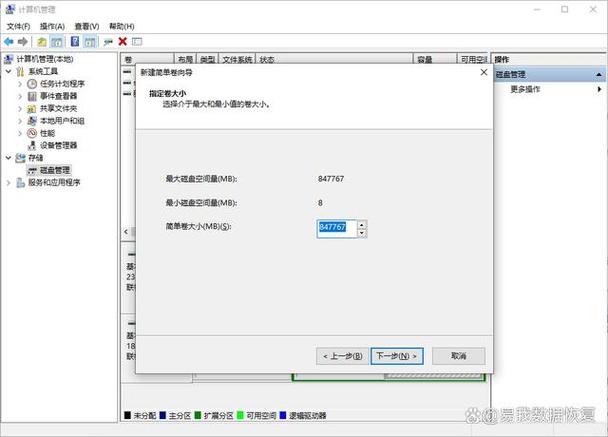Viewport: 608px width, 437px height.
Task: Open the 文件(F) menu
Action: [x=18, y=26]
